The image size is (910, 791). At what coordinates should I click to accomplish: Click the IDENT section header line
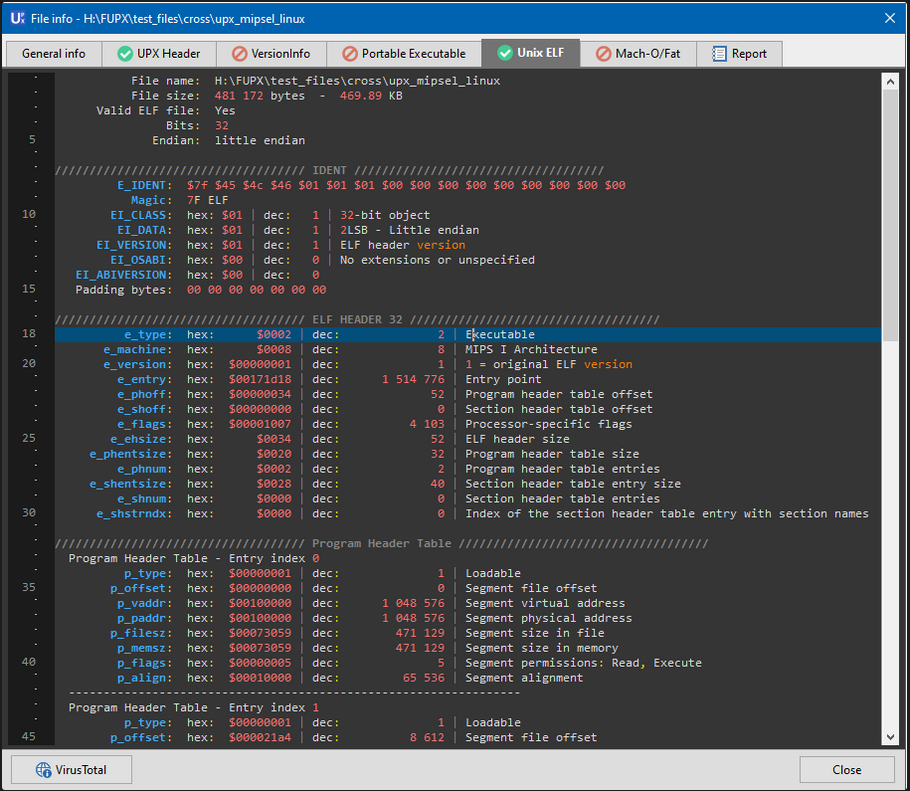(x=329, y=171)
